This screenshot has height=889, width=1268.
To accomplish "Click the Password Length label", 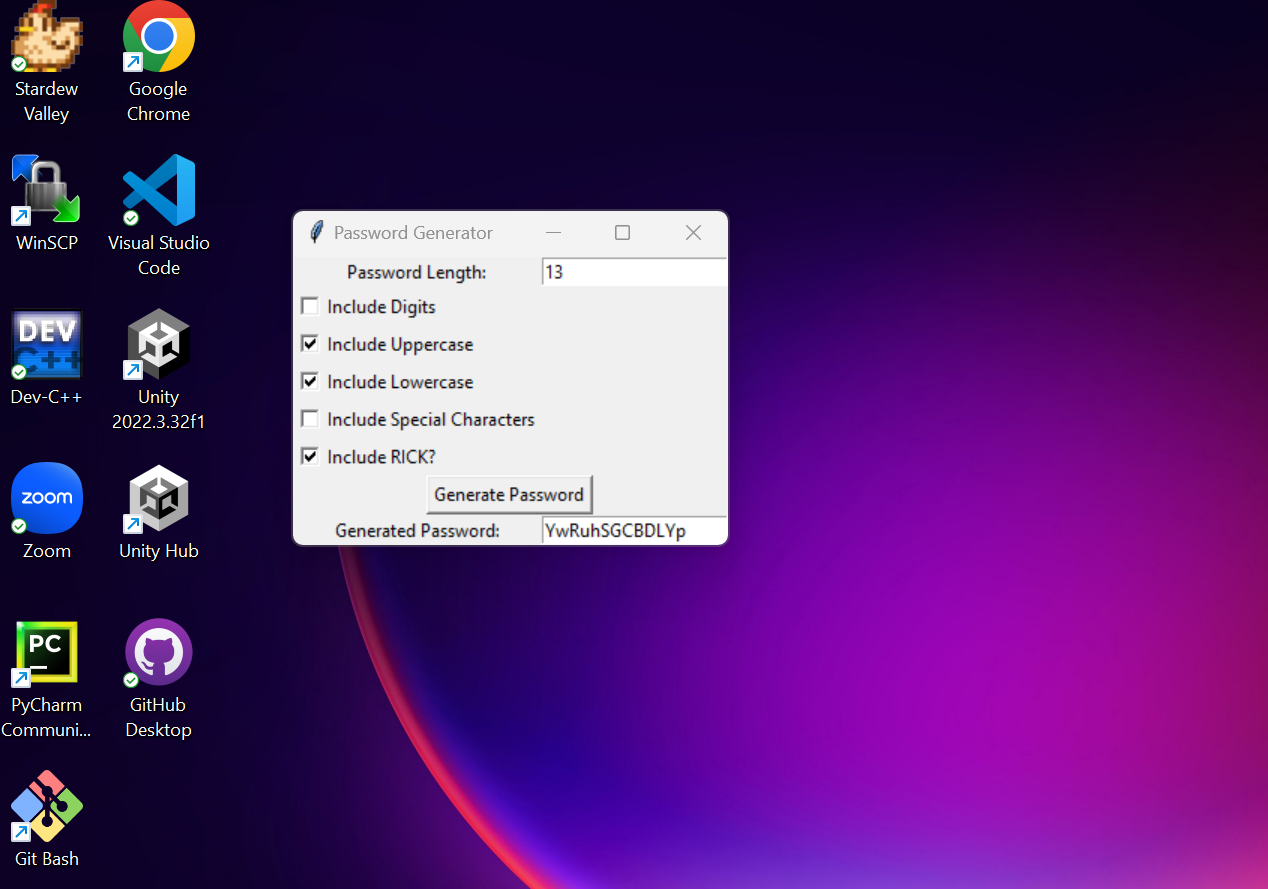I will tap(417, 272).
